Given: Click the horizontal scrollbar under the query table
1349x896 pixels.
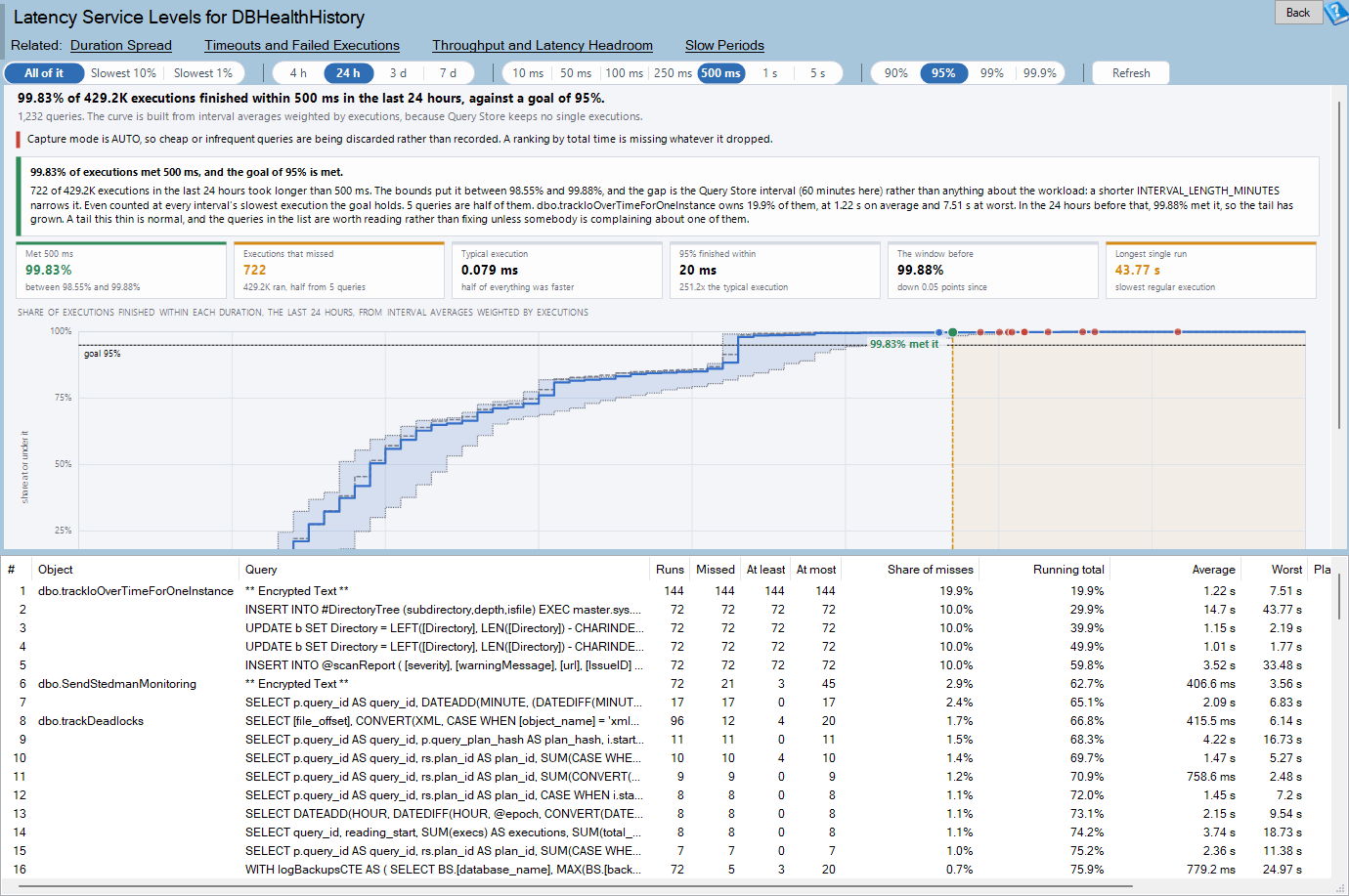Looking at the screenshot, I should coord(575,886).
